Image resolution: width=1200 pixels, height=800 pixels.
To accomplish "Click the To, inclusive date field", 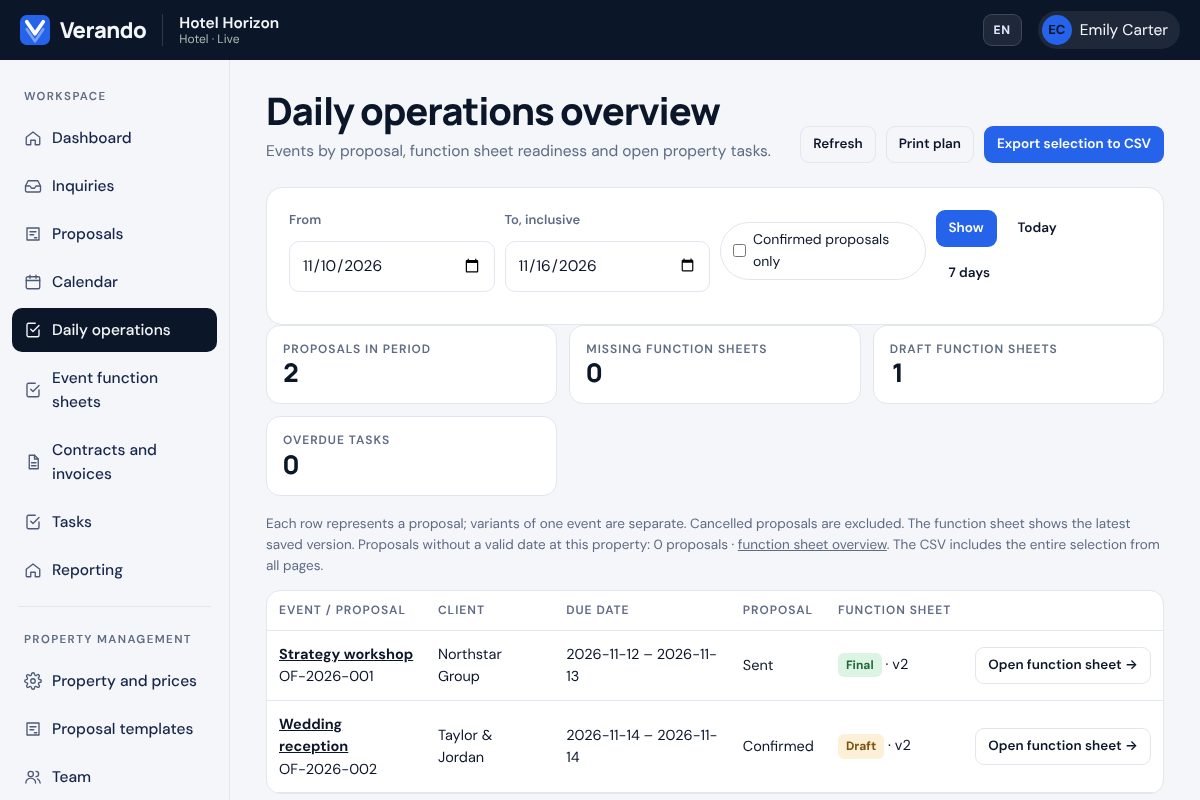I will pyautogui.click(x=607, y=266).
